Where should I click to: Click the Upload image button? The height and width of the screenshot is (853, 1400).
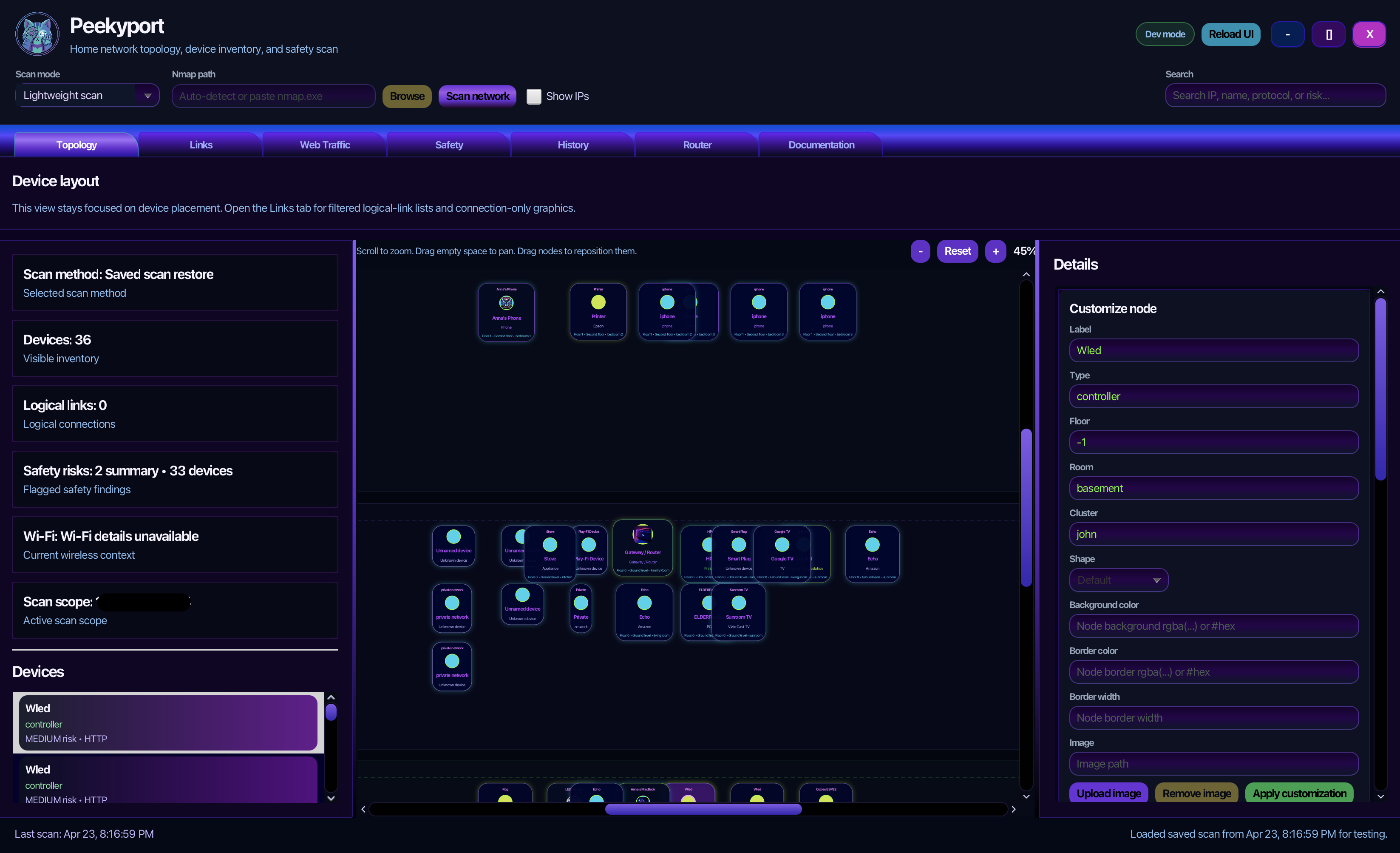1108,793
